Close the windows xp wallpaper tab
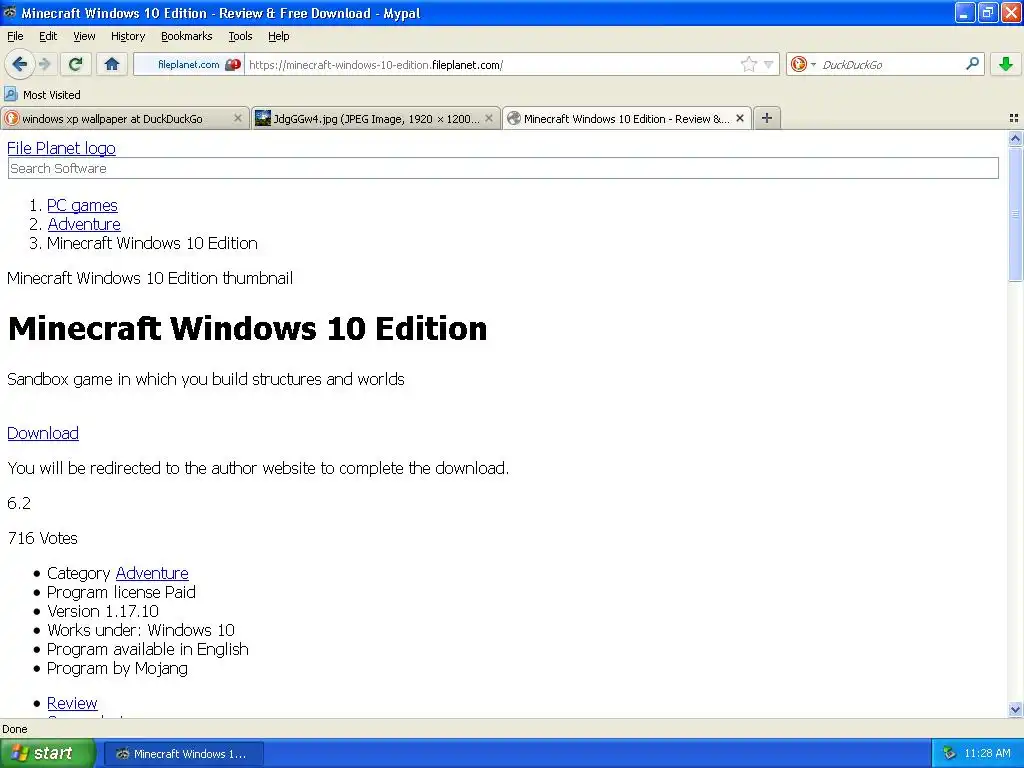This screenshot has width=1024, height=768. pos(238,118)
